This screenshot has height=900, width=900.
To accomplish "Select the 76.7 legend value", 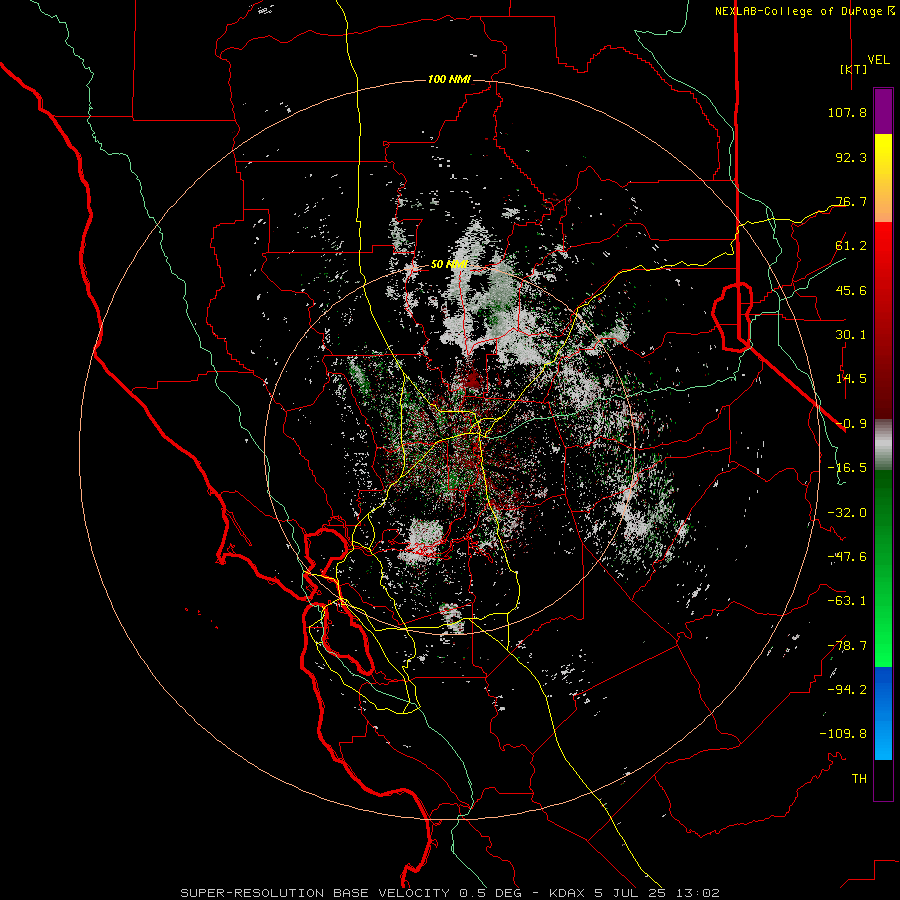I will coord(851,201).
